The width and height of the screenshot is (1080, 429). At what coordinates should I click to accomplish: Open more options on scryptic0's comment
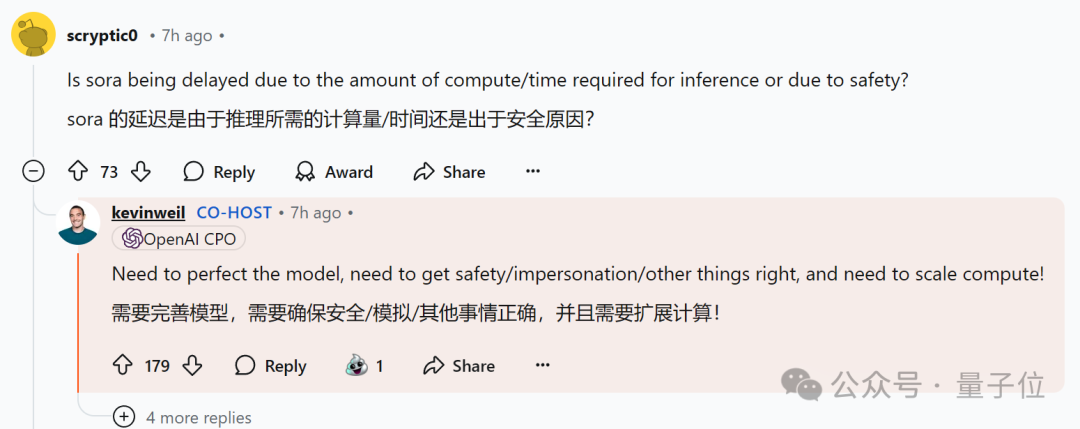point(533,172)
